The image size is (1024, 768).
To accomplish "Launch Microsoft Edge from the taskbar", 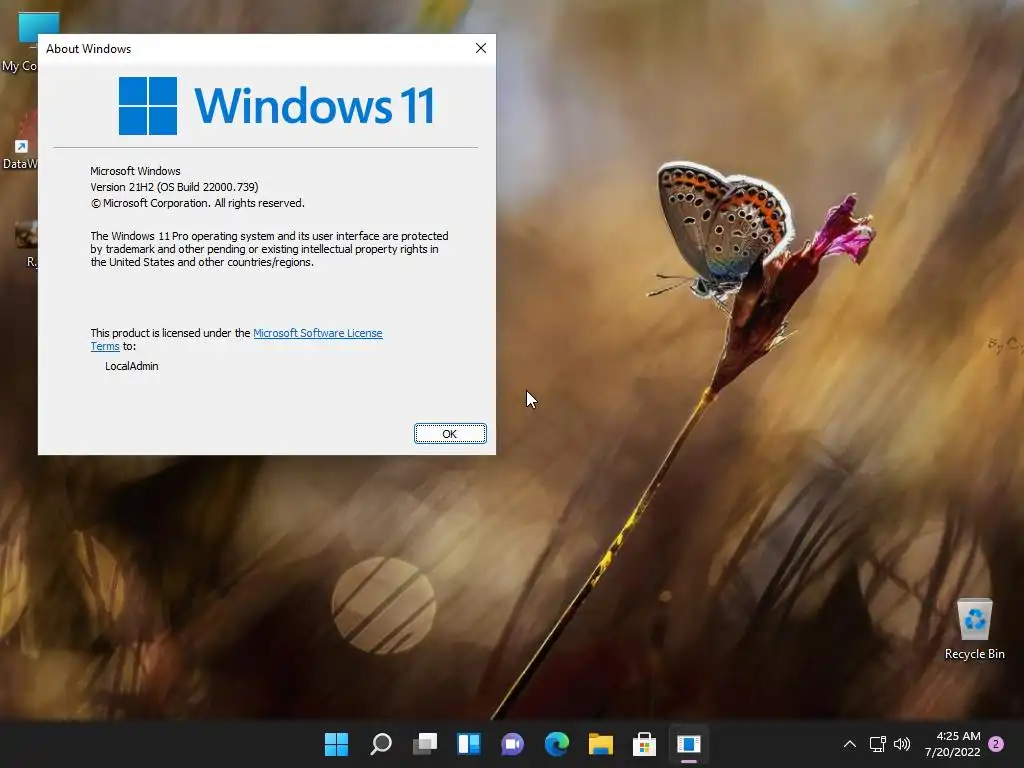I will (x=556, y=744).
